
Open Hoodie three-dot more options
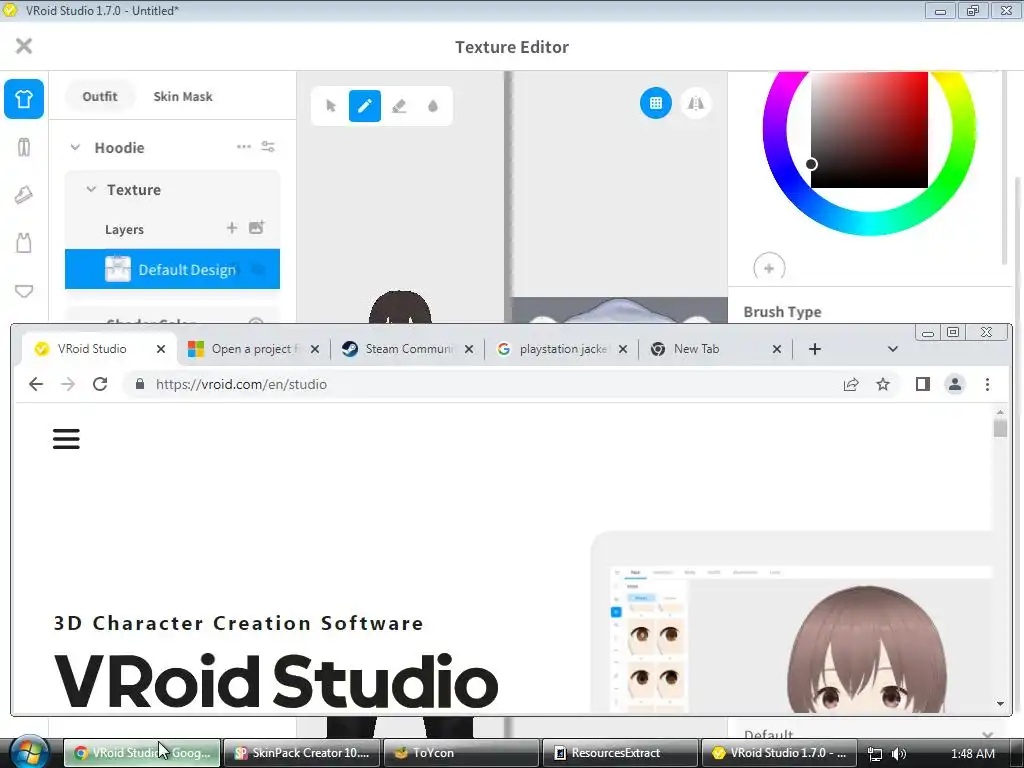tap(244, 146)
